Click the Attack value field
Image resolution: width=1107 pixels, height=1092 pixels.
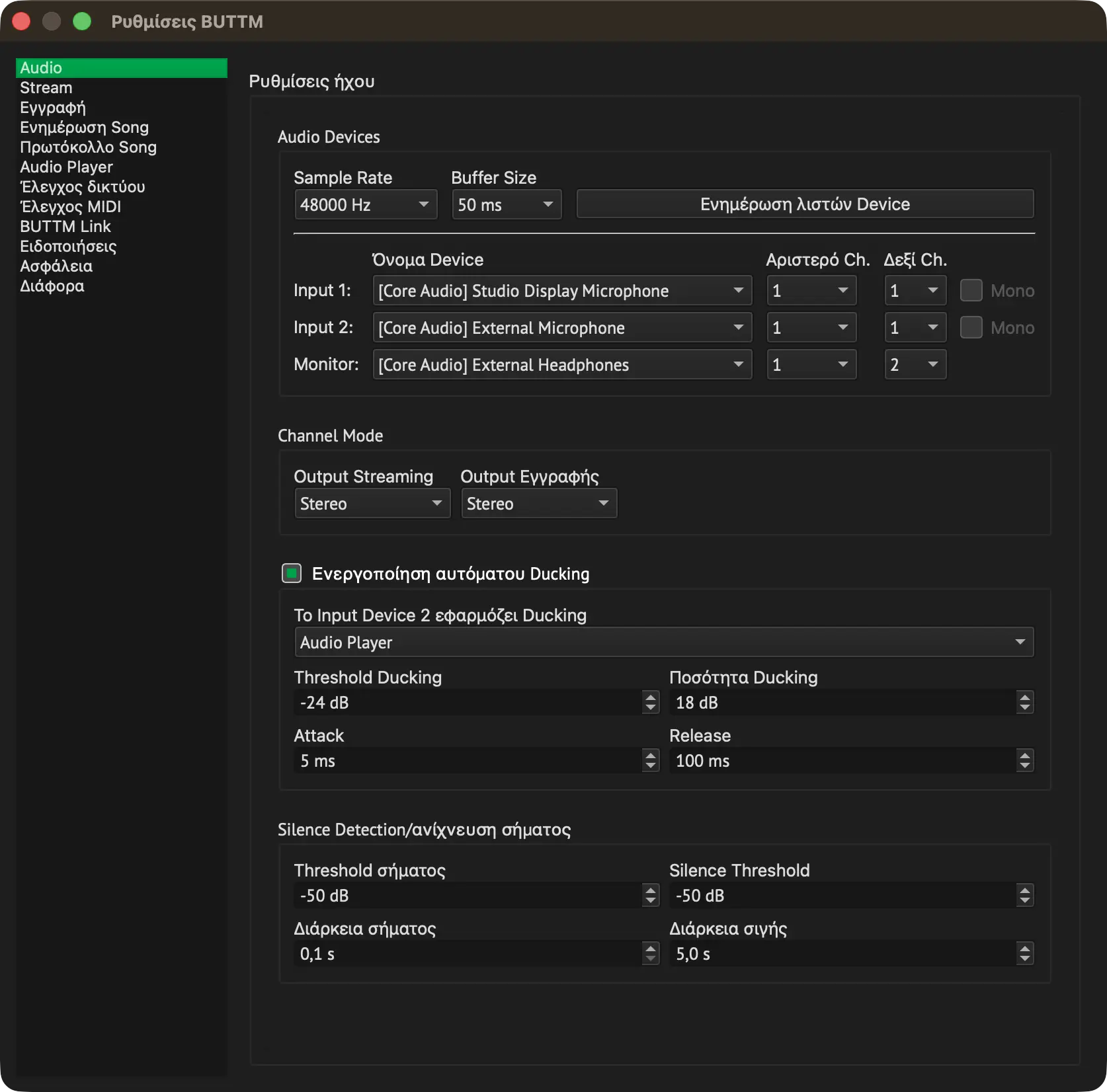click(468, 761)
